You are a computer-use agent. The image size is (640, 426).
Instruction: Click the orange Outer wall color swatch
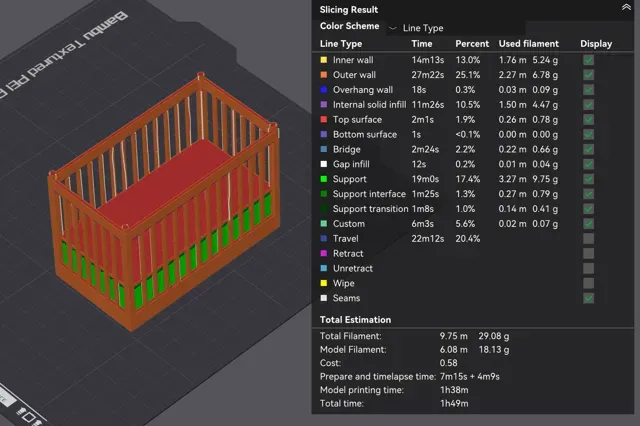[x=324, y=75]
